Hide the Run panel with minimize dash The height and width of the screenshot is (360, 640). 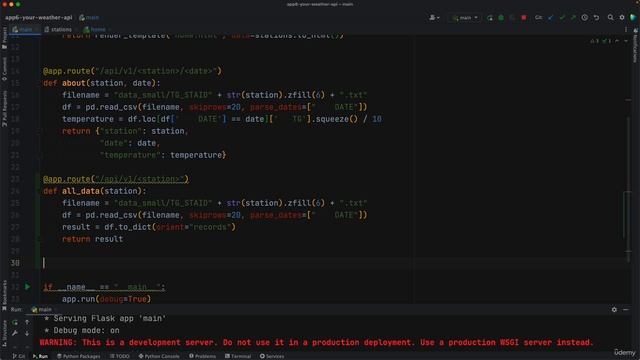coord(626,310)
